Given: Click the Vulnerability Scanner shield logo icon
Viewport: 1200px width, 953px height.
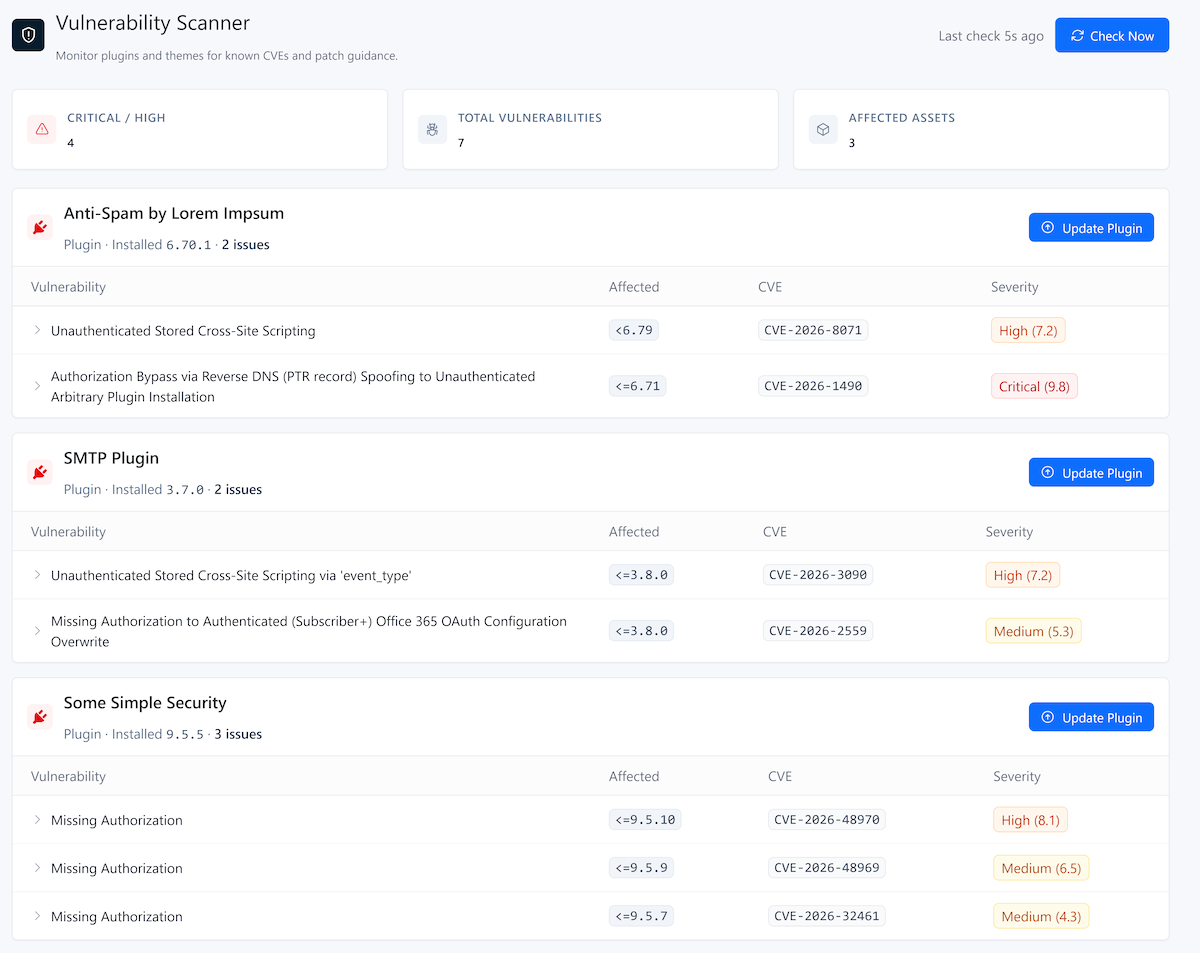Looking at the screenshot, I should (x=28, y=35).
